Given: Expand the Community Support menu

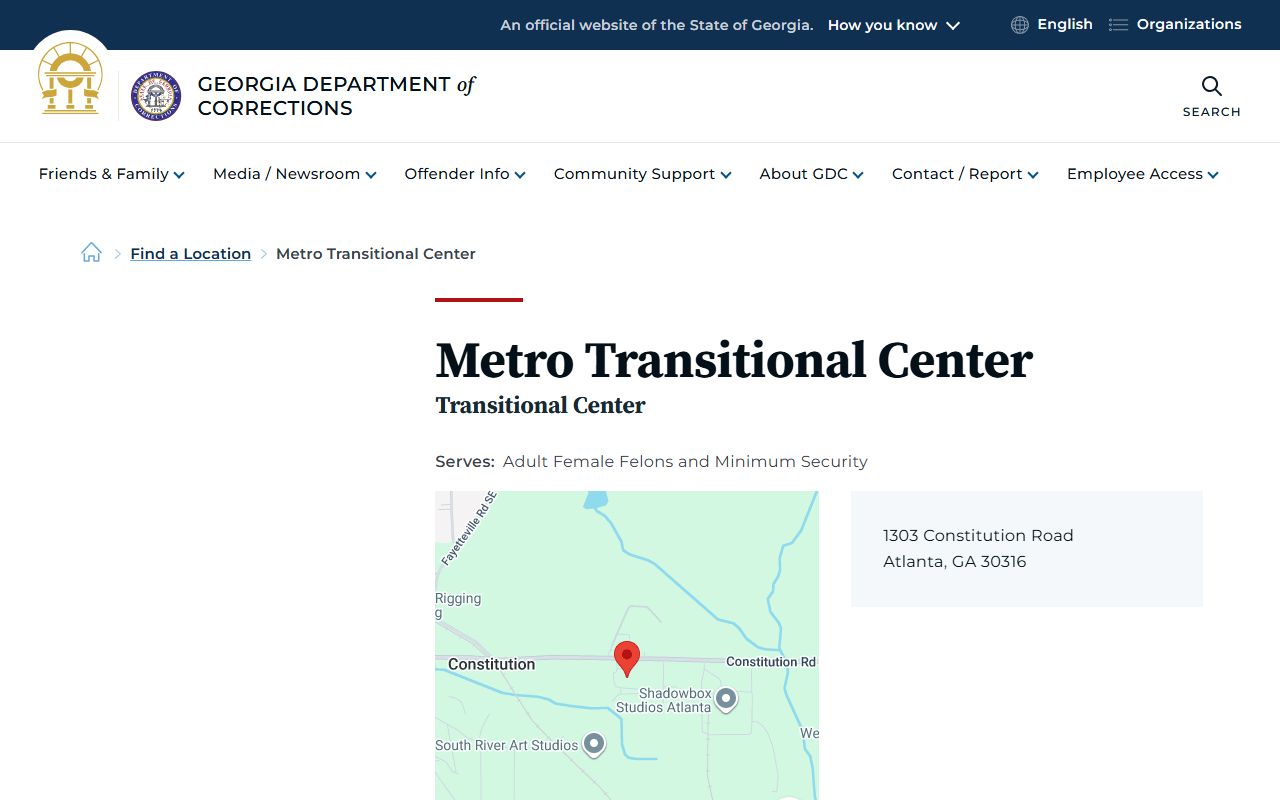Looking at the screenshot, I should tap(643, 174).
